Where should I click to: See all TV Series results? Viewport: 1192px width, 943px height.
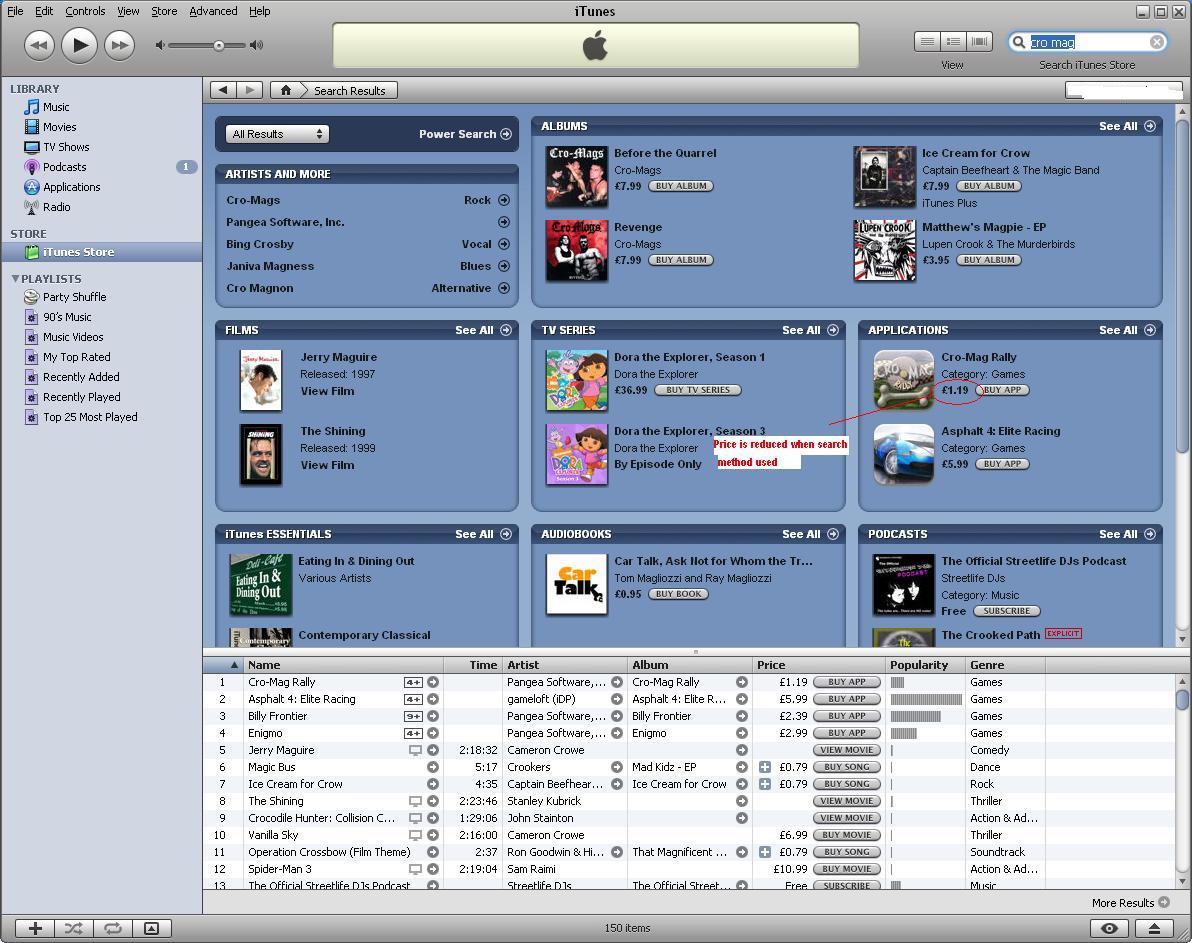tap(810, 330)
